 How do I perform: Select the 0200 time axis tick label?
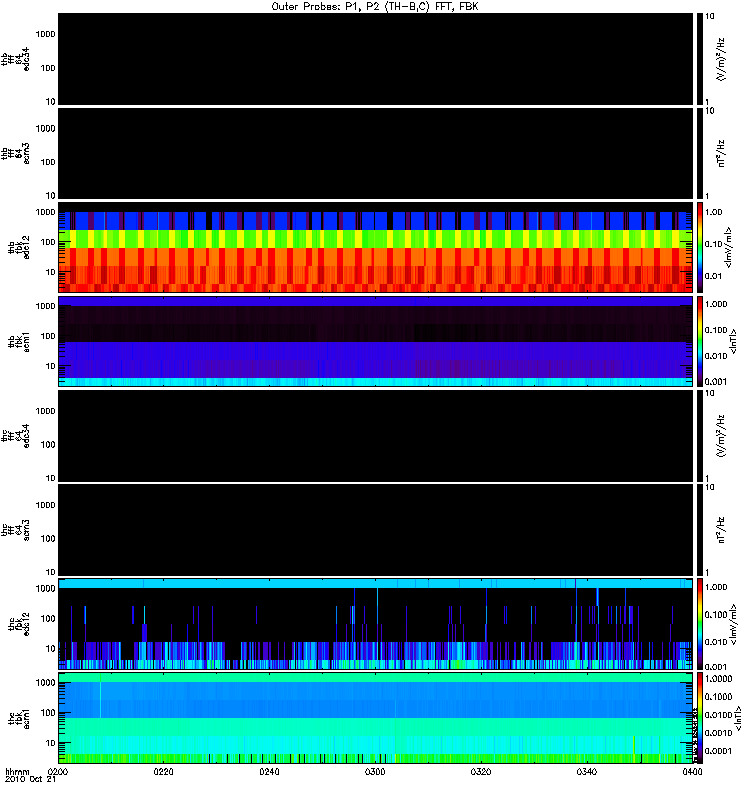pos(58,772)
